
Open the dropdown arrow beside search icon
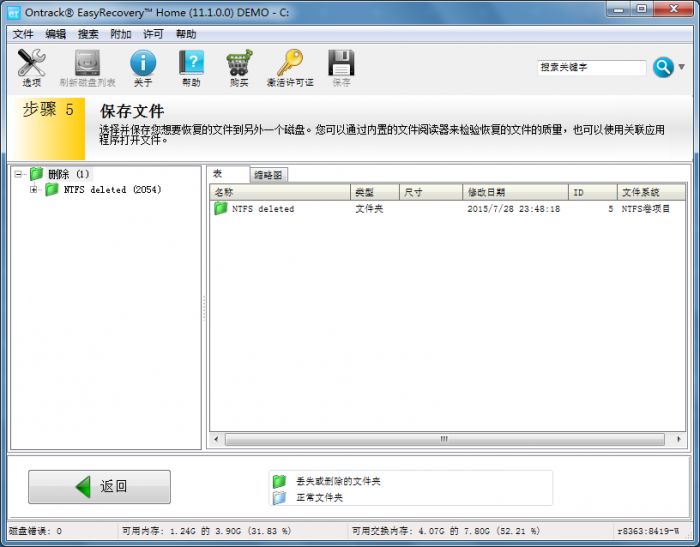(x=682, y=67)
